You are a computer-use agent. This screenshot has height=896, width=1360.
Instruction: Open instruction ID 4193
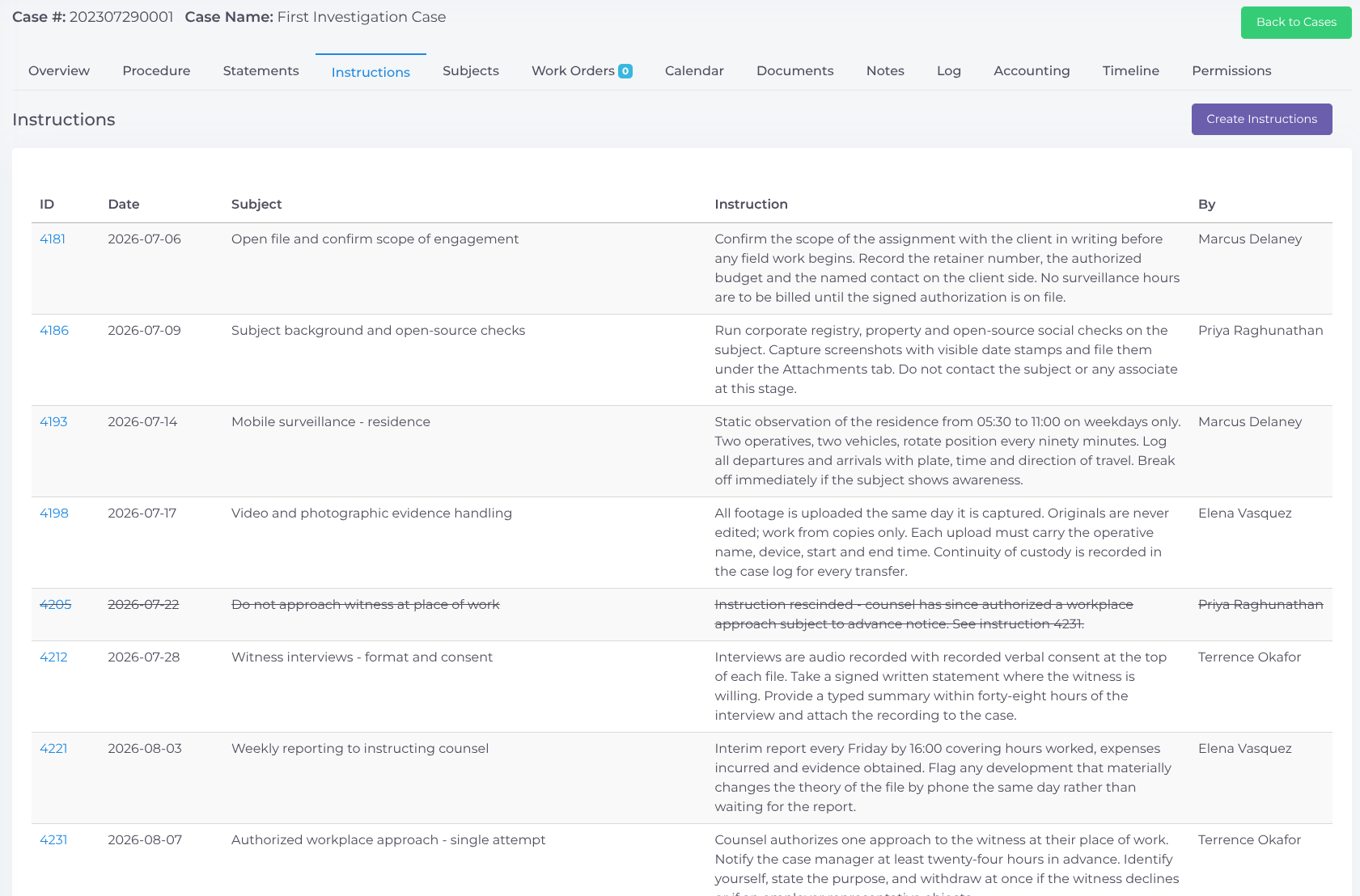53,422
